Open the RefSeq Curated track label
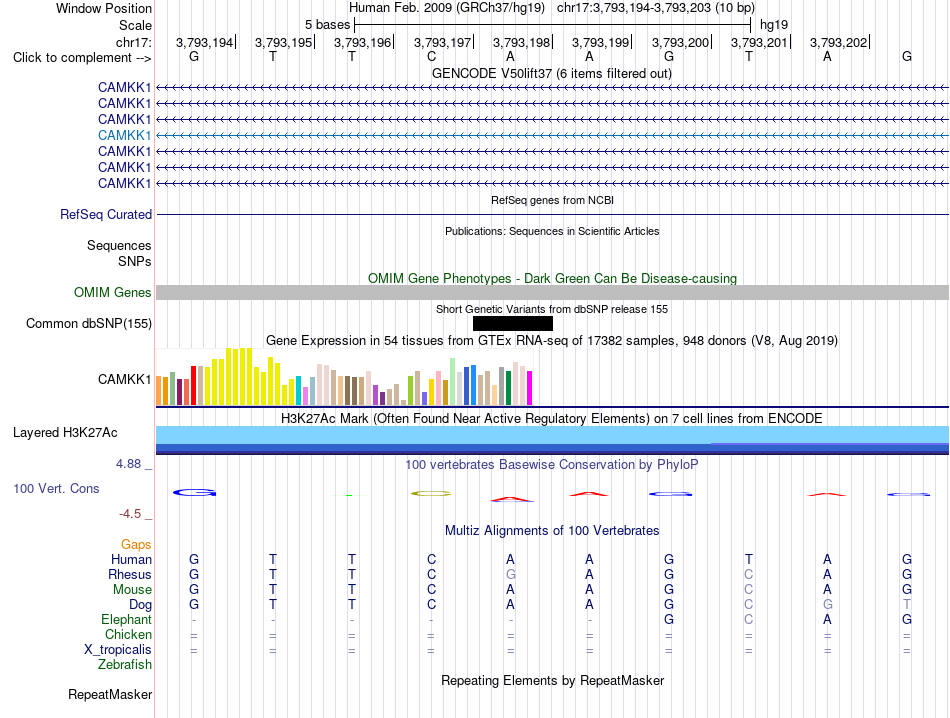 106,214
